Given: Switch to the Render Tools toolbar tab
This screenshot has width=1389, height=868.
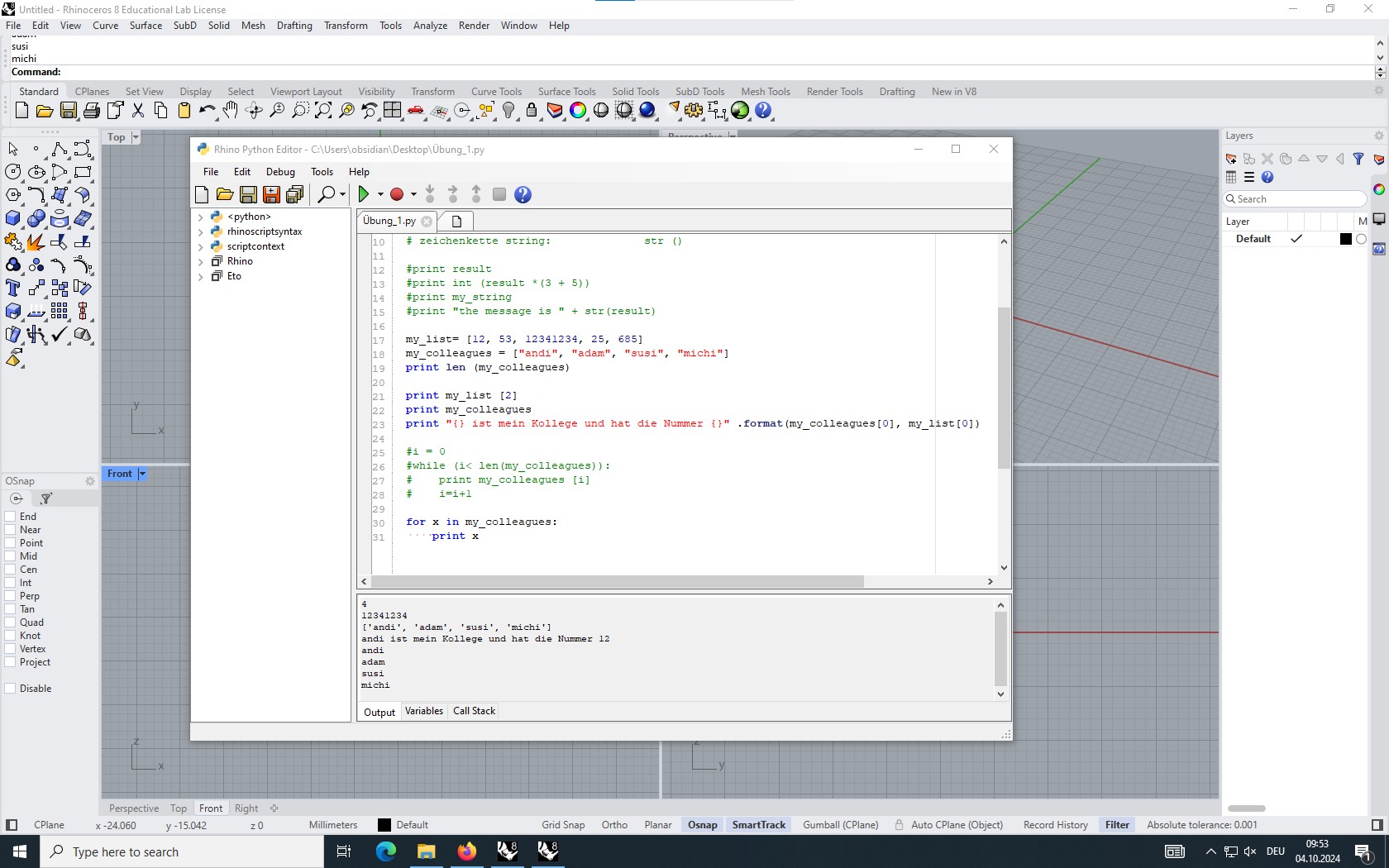Looking at the screenshot, I should pyautogui.click(x=833, y=91).
